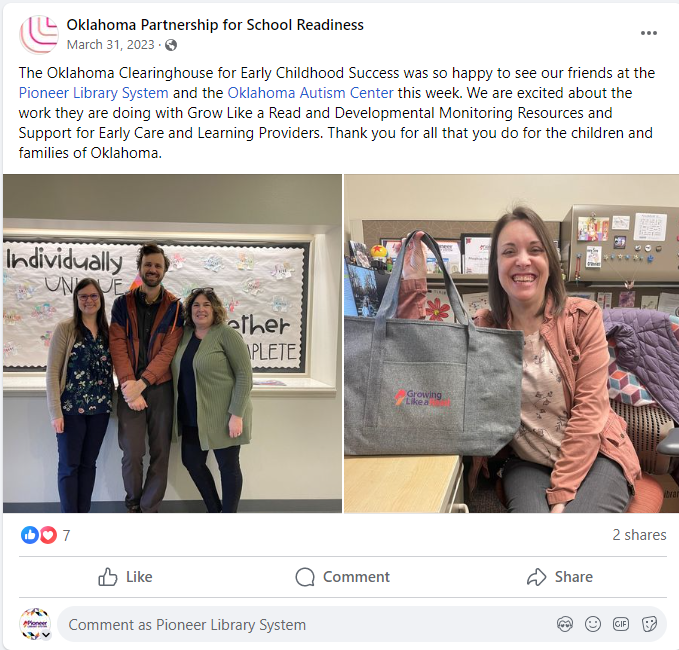View the 2 shares list
Image resolution: width=679 pixels, height=650 pixels.
coord(639,535)
